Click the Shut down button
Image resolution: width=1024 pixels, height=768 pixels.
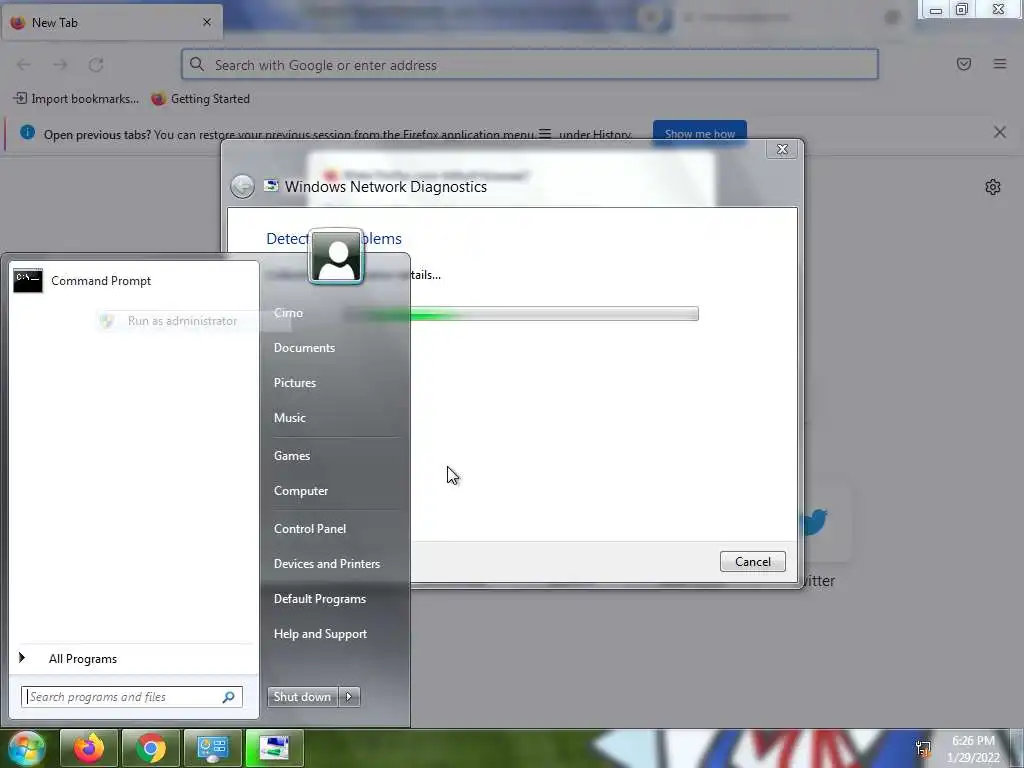coord(302,697)
